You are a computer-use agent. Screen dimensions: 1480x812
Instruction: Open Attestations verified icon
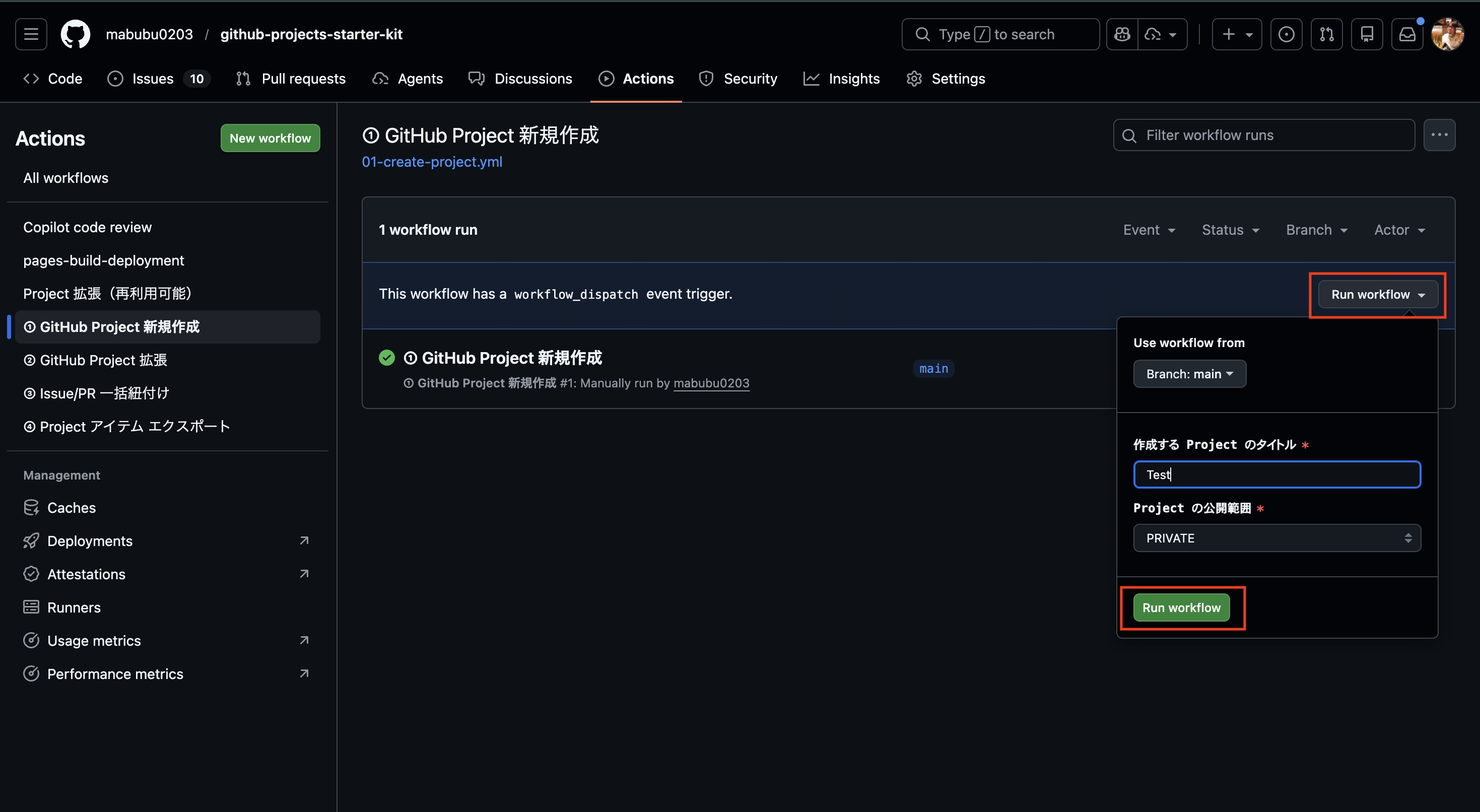pyautogui.click(x=31, y=575)
